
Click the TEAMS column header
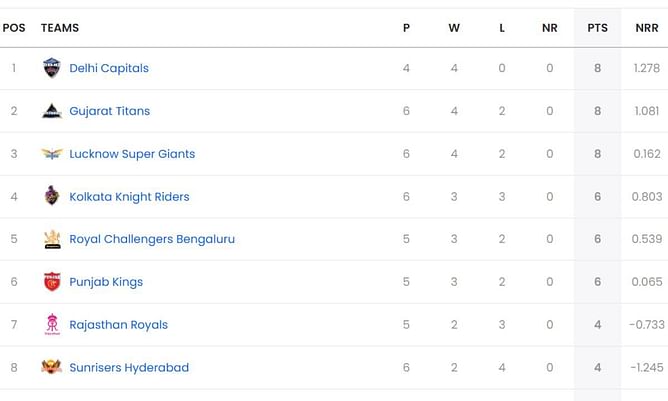click(60, 28)
